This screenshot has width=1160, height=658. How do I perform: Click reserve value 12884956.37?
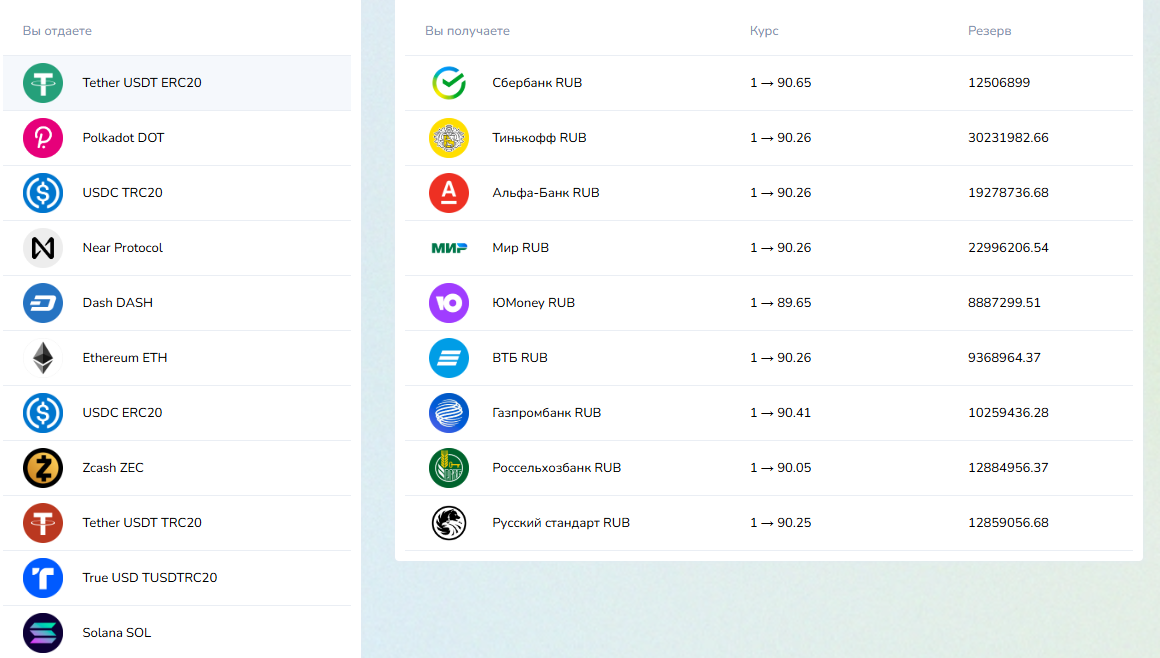[x=1008, y=468]
